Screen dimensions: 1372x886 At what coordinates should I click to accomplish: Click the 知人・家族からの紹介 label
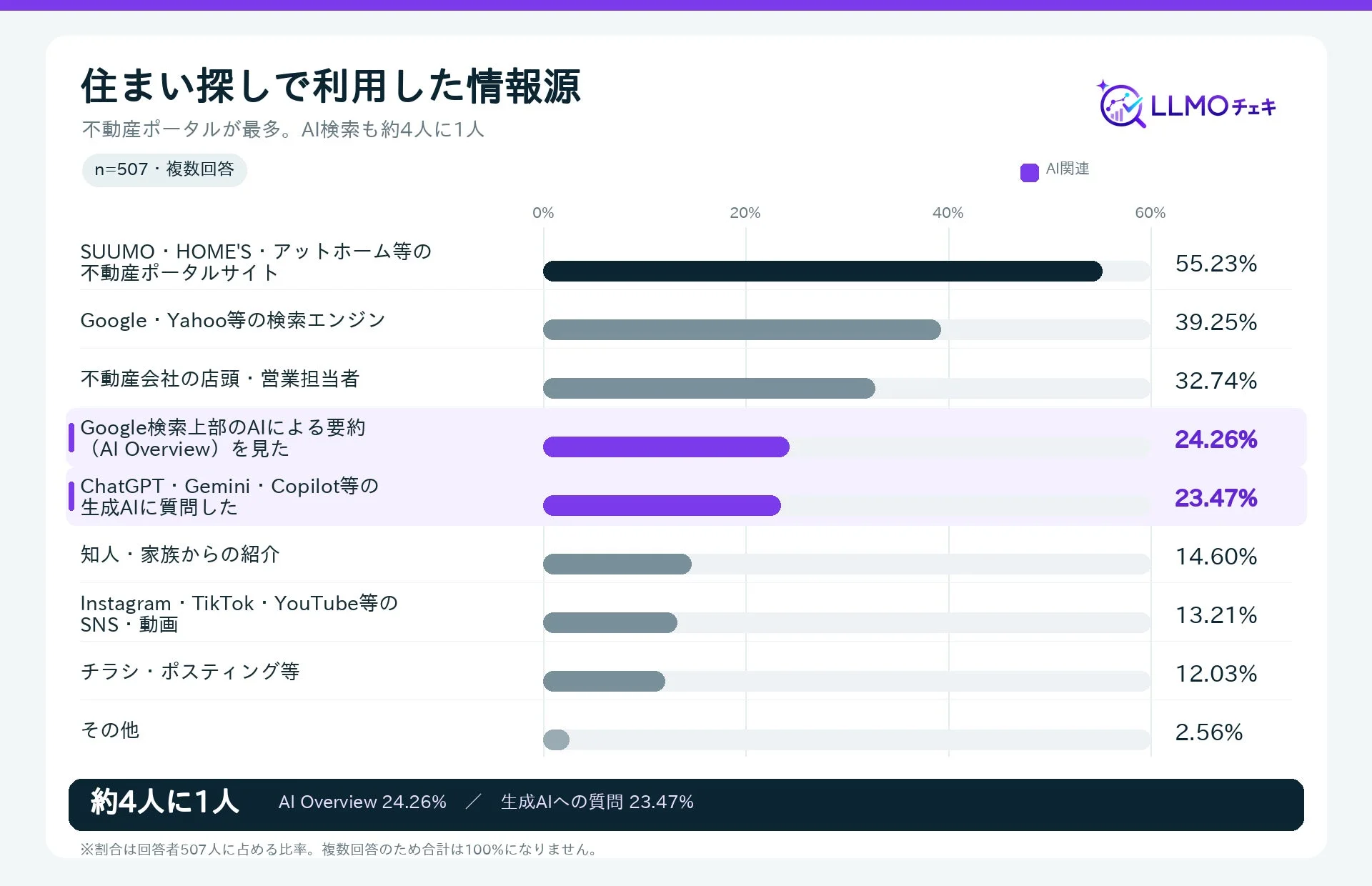point(180,554)
